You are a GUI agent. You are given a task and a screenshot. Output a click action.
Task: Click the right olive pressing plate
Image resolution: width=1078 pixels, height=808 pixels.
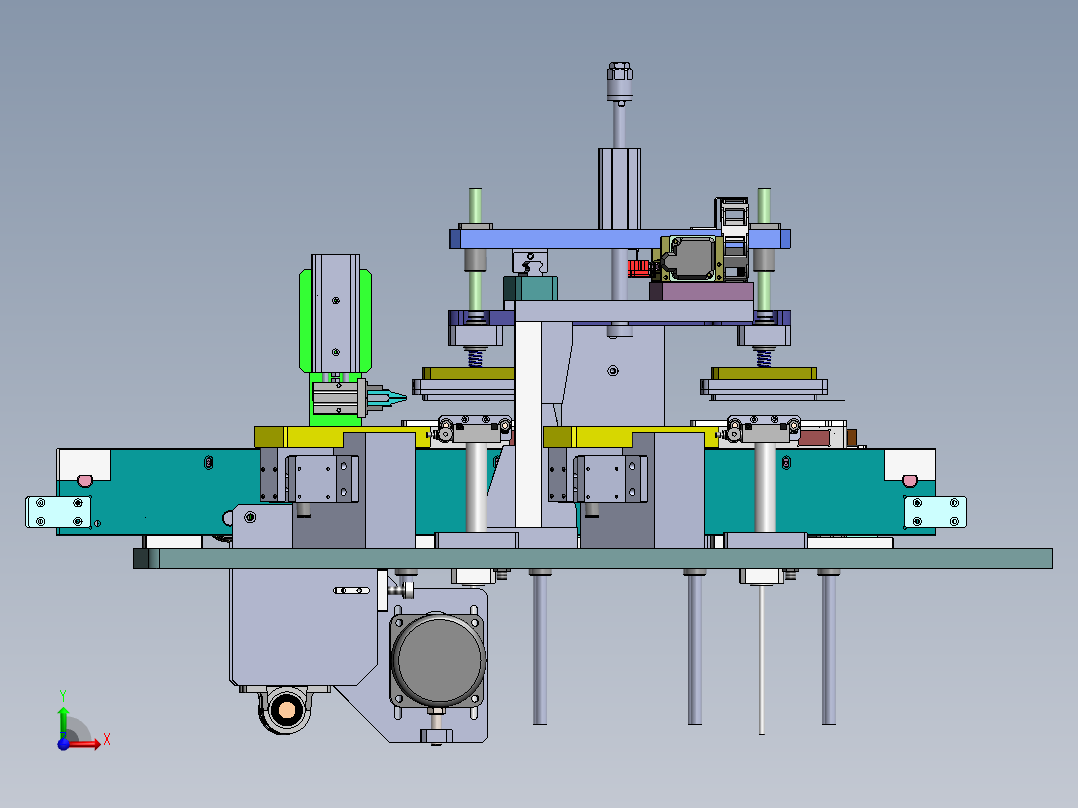coord(764,373)
